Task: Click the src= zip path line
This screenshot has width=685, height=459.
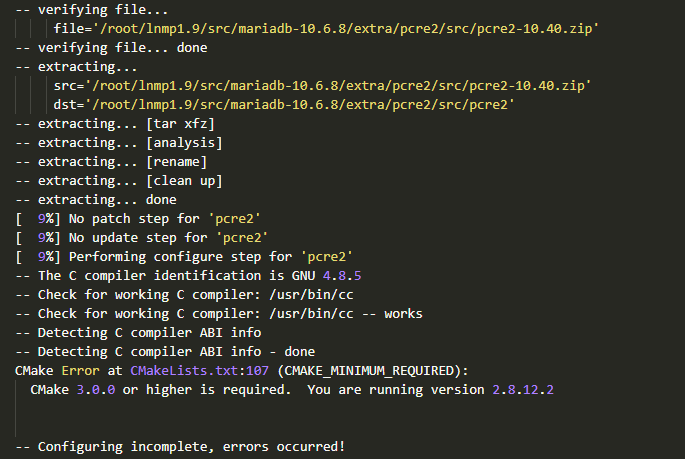Action: 322,87
